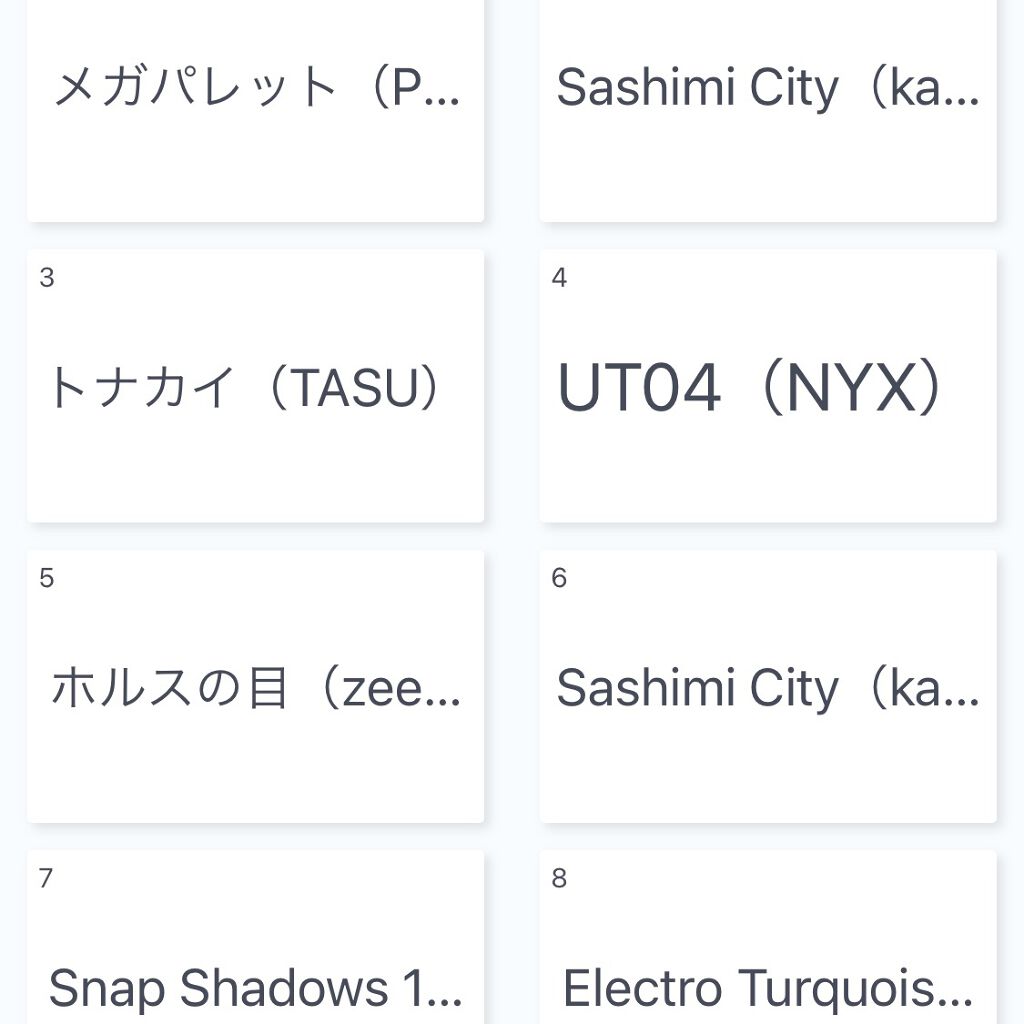Tap the ホルスの目 card title
Viewport: 1024px width, 1024px height.
pyautogui.click(x=255, y=689)
